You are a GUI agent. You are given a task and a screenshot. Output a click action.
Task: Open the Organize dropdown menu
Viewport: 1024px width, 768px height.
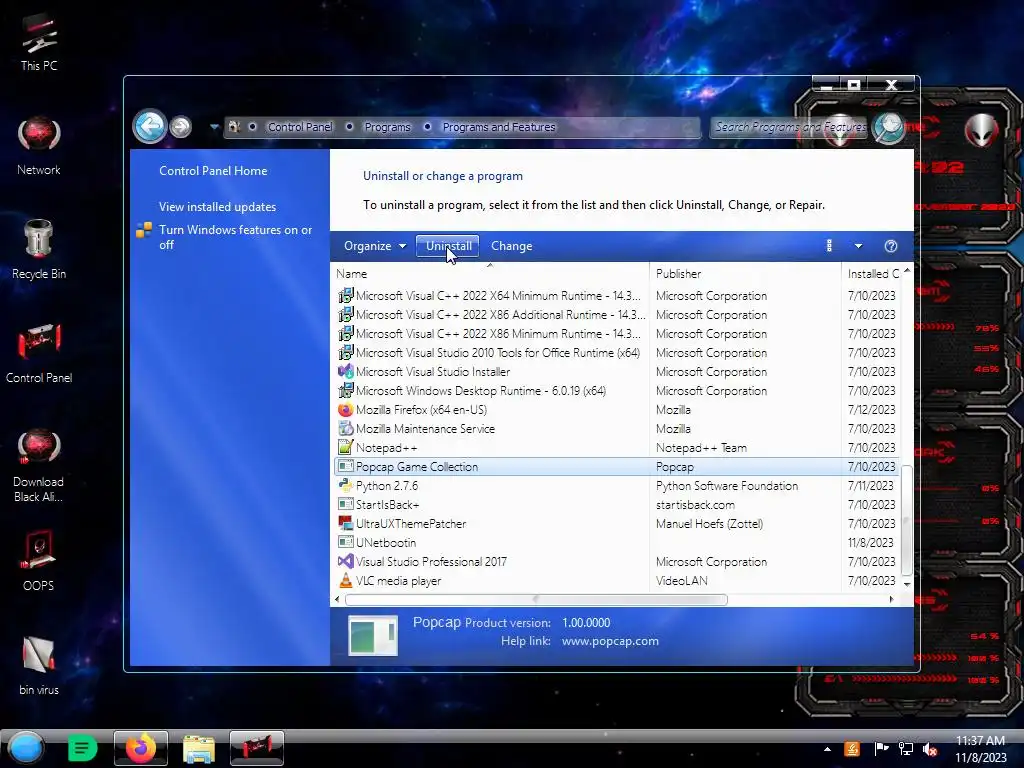coord(375,246)
